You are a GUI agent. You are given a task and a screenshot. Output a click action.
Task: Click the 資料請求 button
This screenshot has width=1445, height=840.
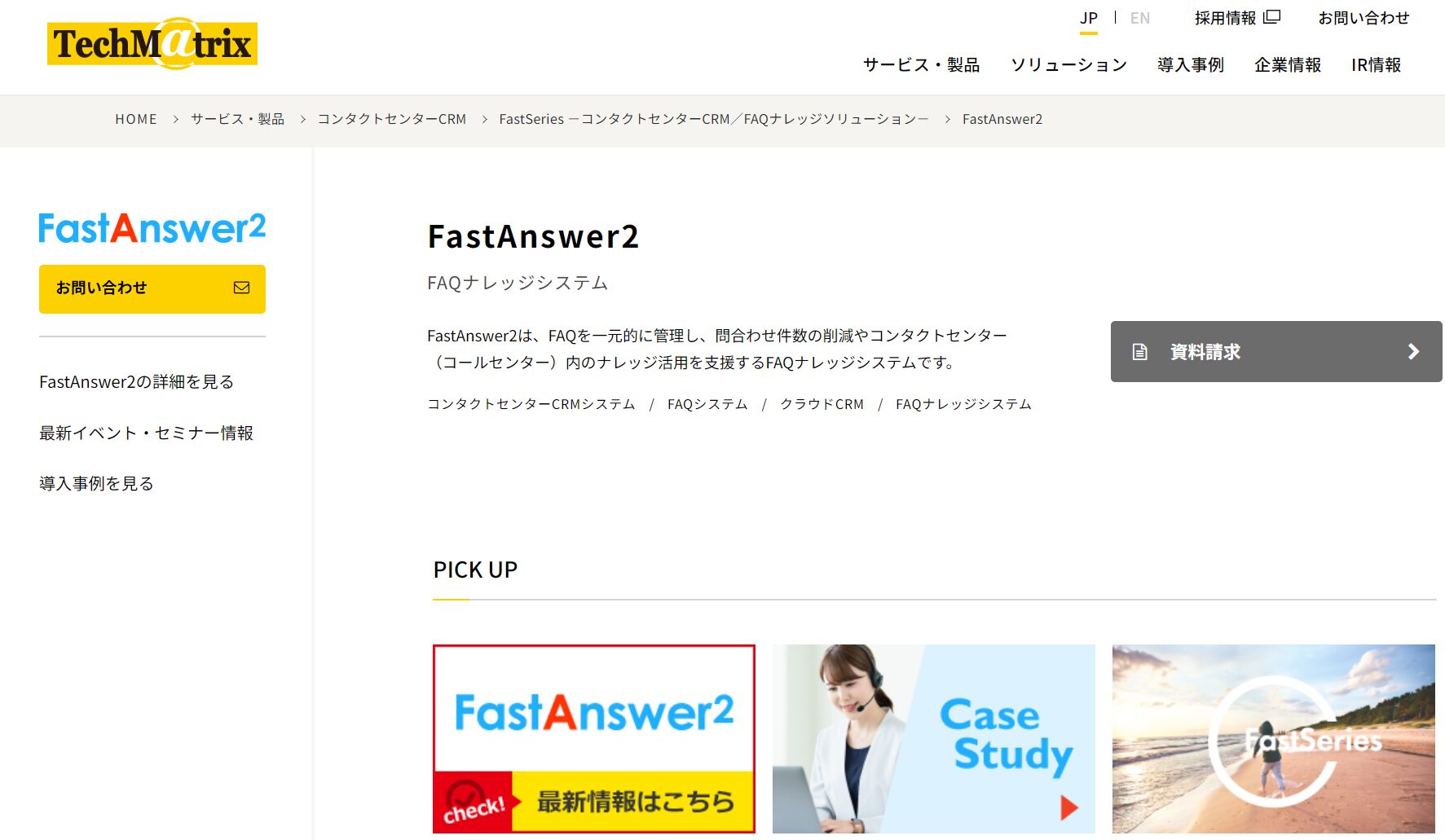point(1276,351)
